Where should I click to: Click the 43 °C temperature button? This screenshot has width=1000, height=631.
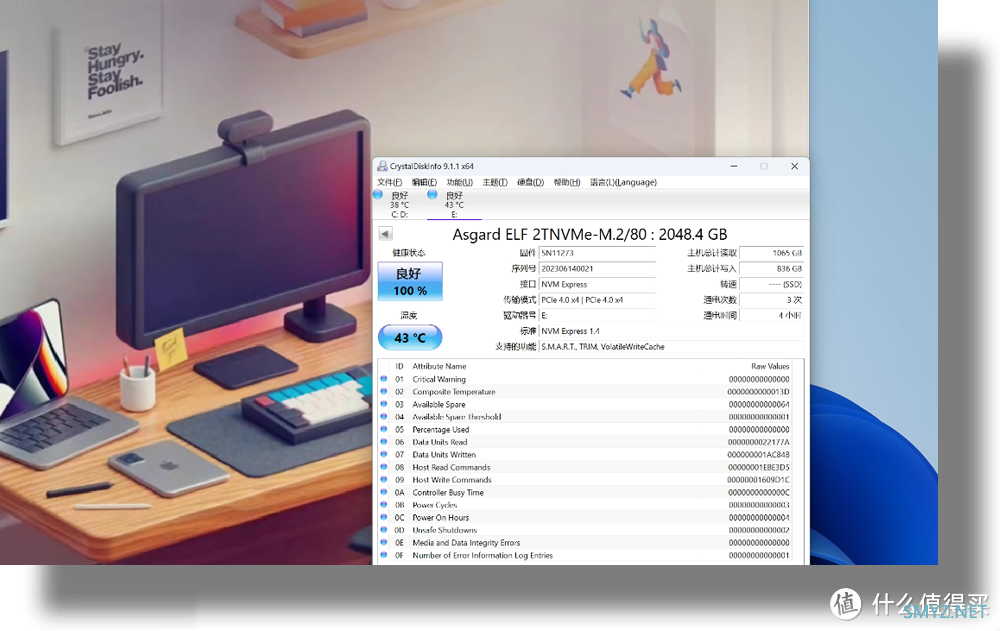410,338
